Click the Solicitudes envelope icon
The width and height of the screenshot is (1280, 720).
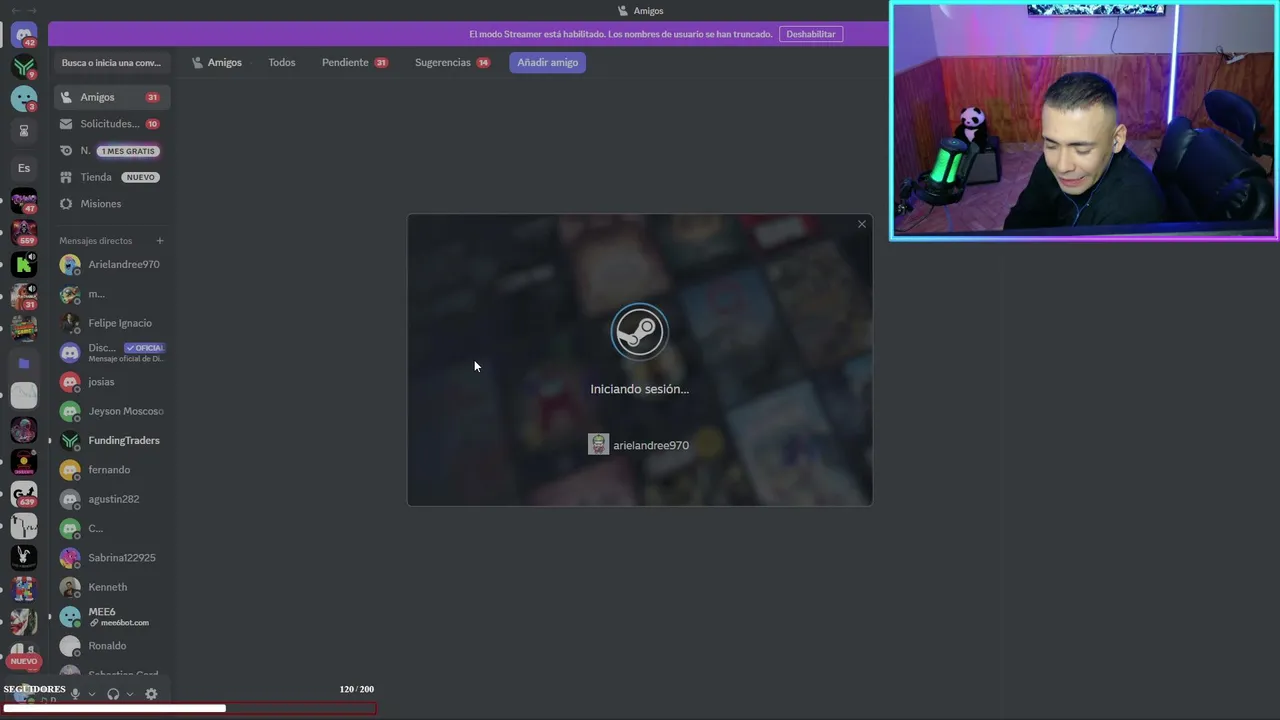(x=66, y=124)
